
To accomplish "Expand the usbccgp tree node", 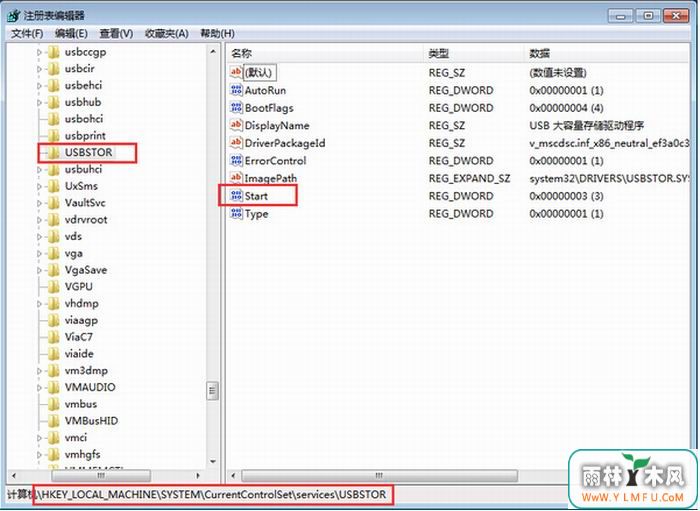I will (x=39, y=53).
